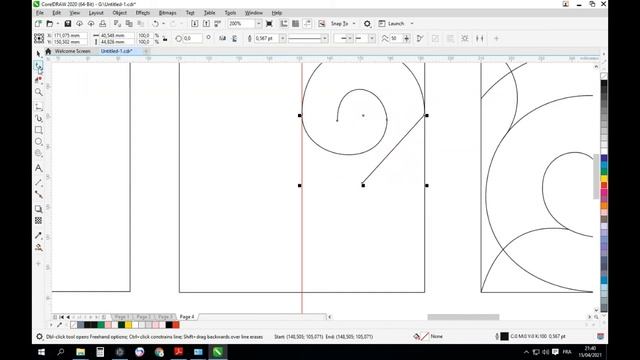The image size is (640, 360).
Task: Create a new document from the toolbar
Action: pos(38,24)
